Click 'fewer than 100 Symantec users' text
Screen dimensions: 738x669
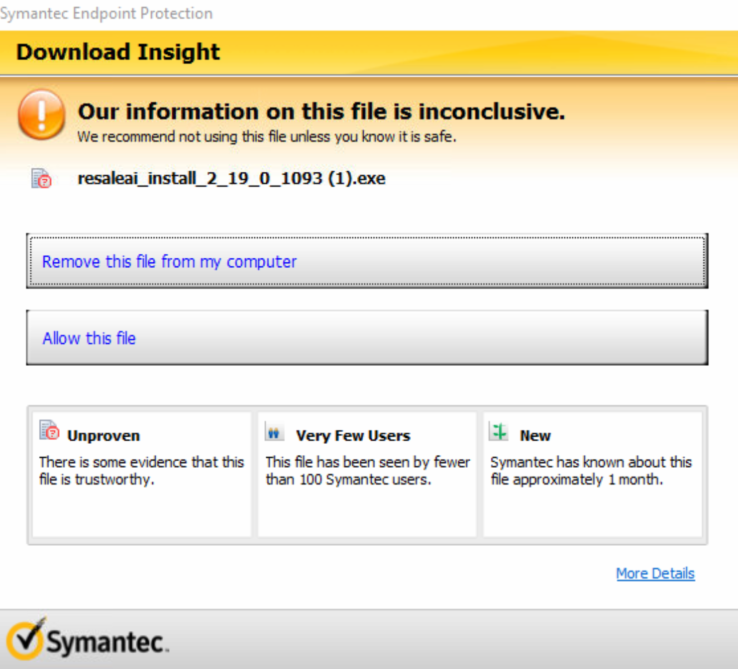pyautogui.click(x=368, y=471)
